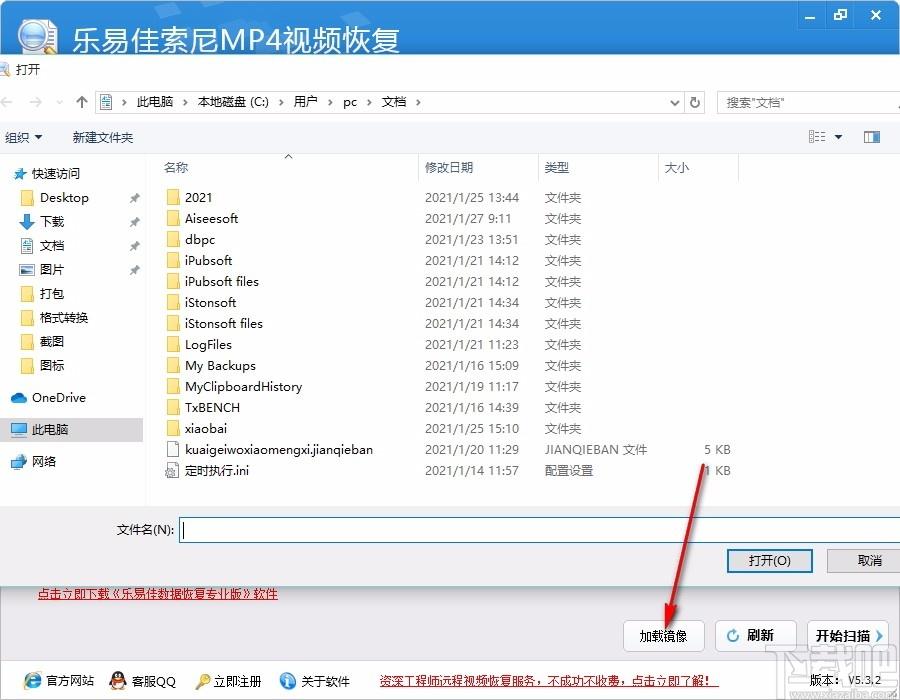Open 格式转换 folder in sidebar

click(x=54, y=318)
